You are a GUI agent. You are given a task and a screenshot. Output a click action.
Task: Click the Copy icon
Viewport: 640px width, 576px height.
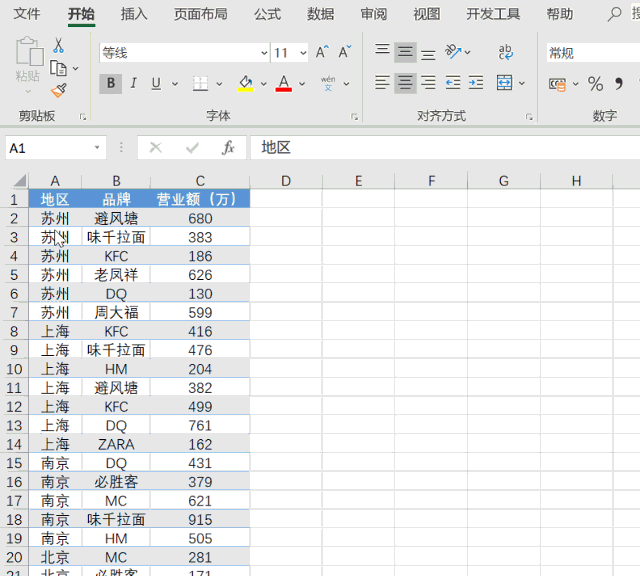(x=58, y=68)
